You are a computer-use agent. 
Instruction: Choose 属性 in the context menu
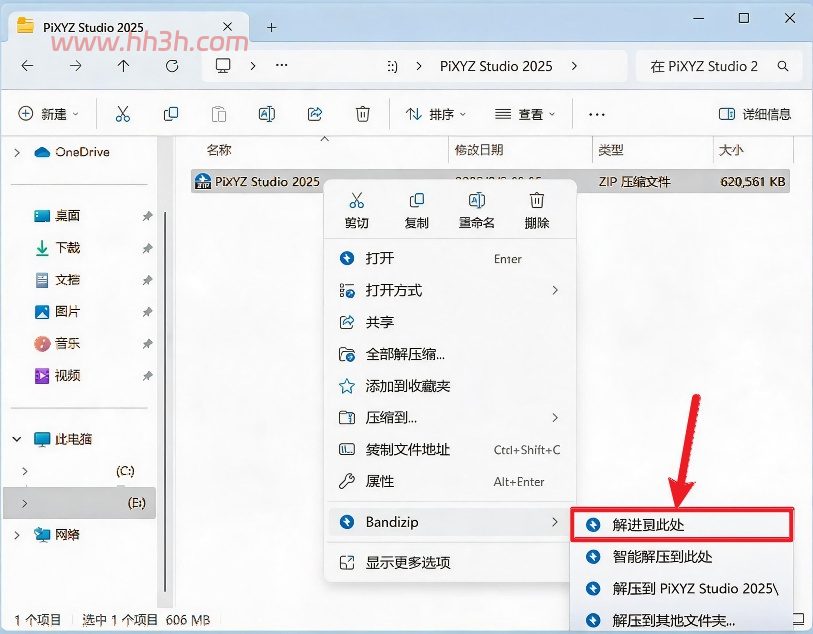pyautogui.click(x=450, y=482)
